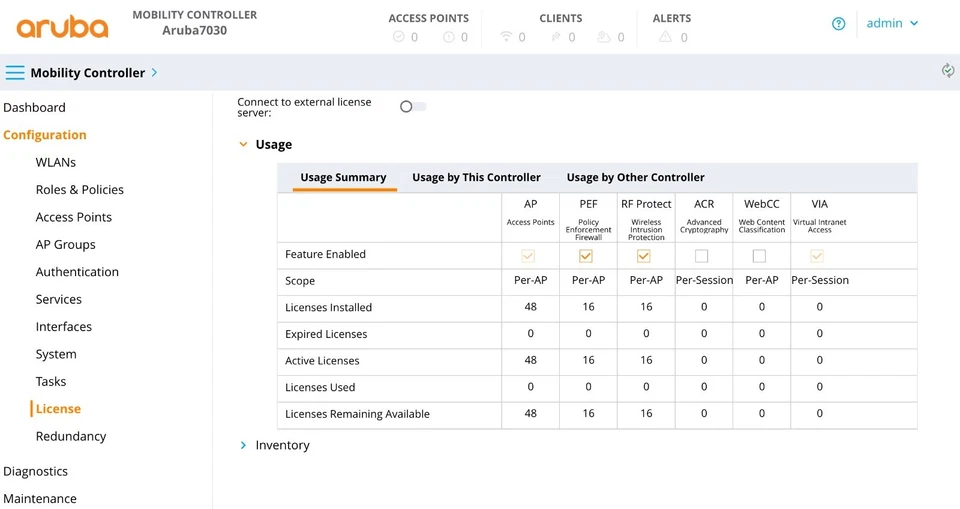Switch to Usage by This Controller tab

pyautogui.click(x=476, y=177)
